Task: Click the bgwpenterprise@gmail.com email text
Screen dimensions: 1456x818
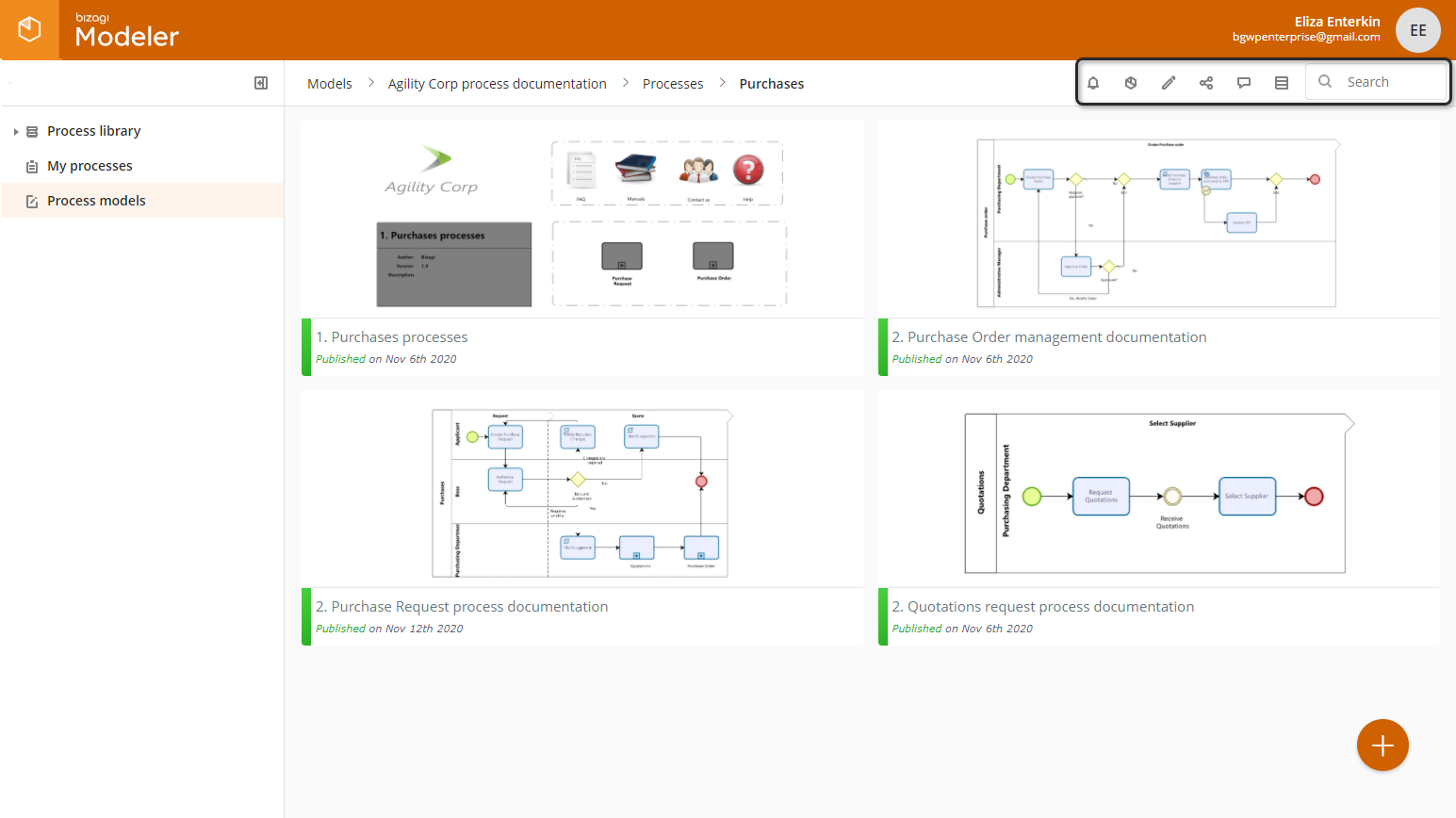Action: pos(1306,38)
